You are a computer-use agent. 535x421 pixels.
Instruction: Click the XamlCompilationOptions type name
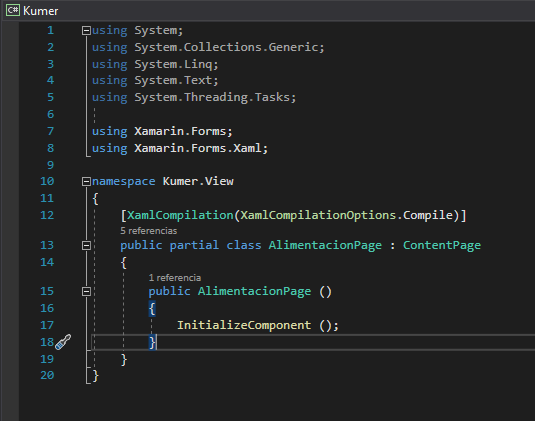click(x=318, y=215)
